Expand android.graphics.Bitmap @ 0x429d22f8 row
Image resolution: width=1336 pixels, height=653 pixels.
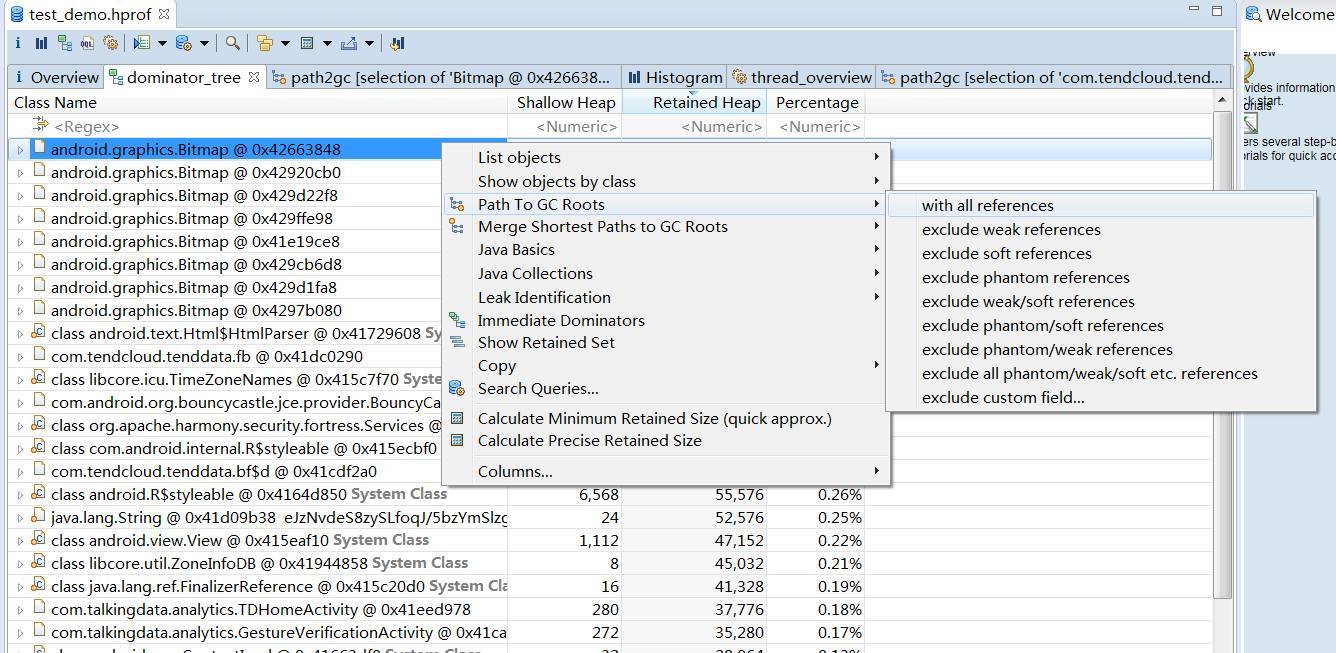20,196
